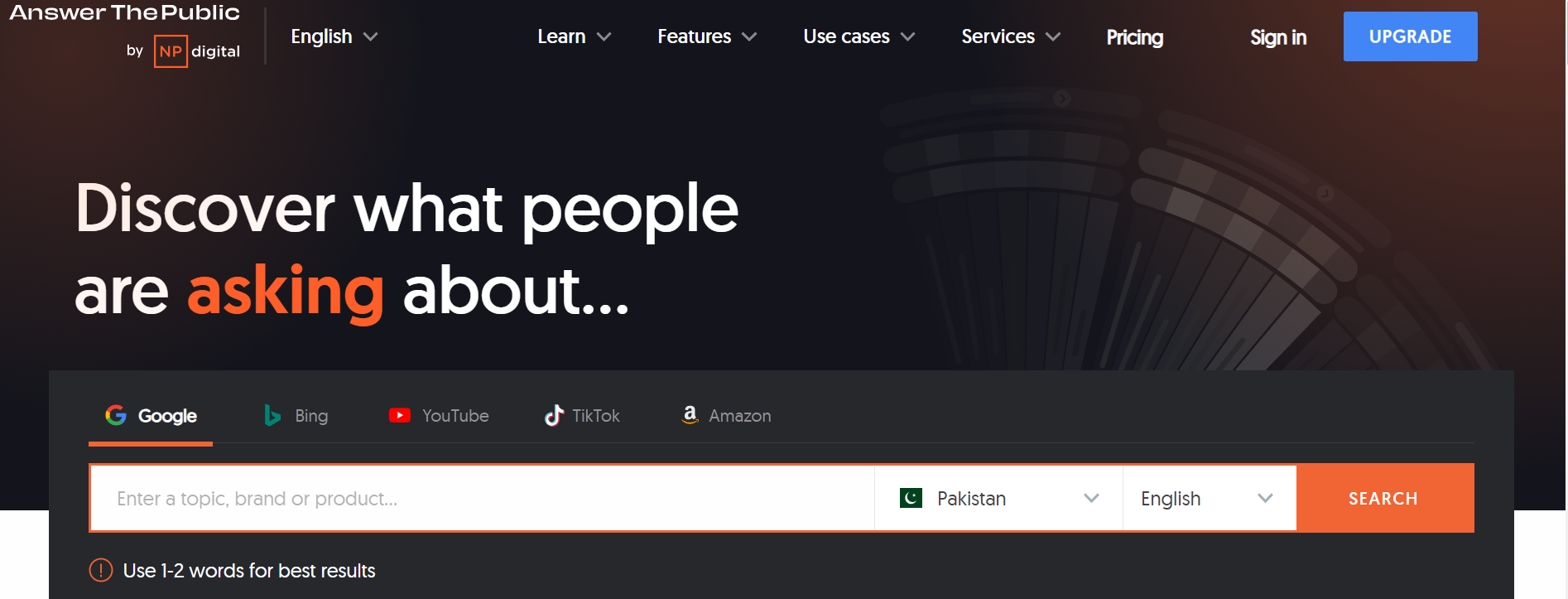This screenshot has width=1568, height=599.
Task: Click Sign in
Action: point(1278,37)
